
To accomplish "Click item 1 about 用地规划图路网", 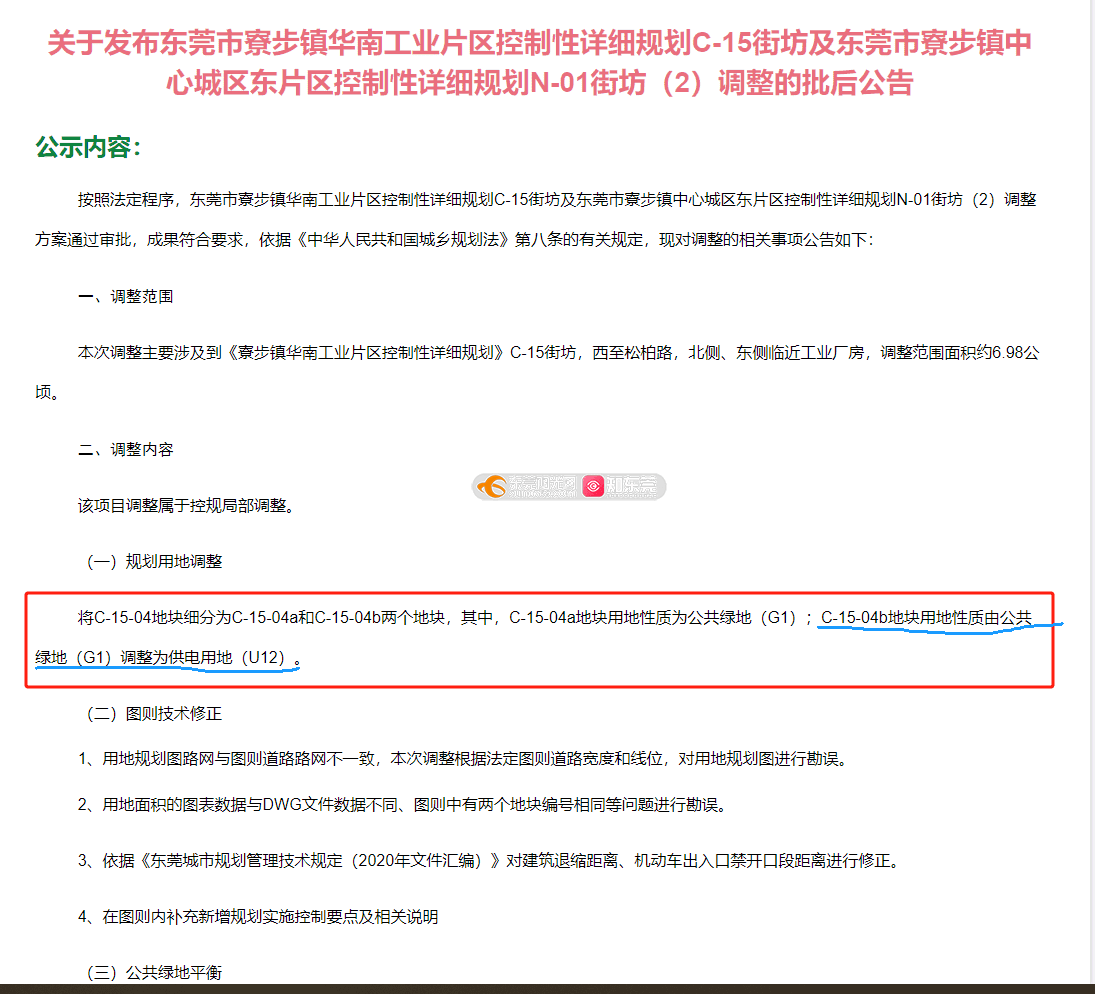I will click(x=464, y=759).
